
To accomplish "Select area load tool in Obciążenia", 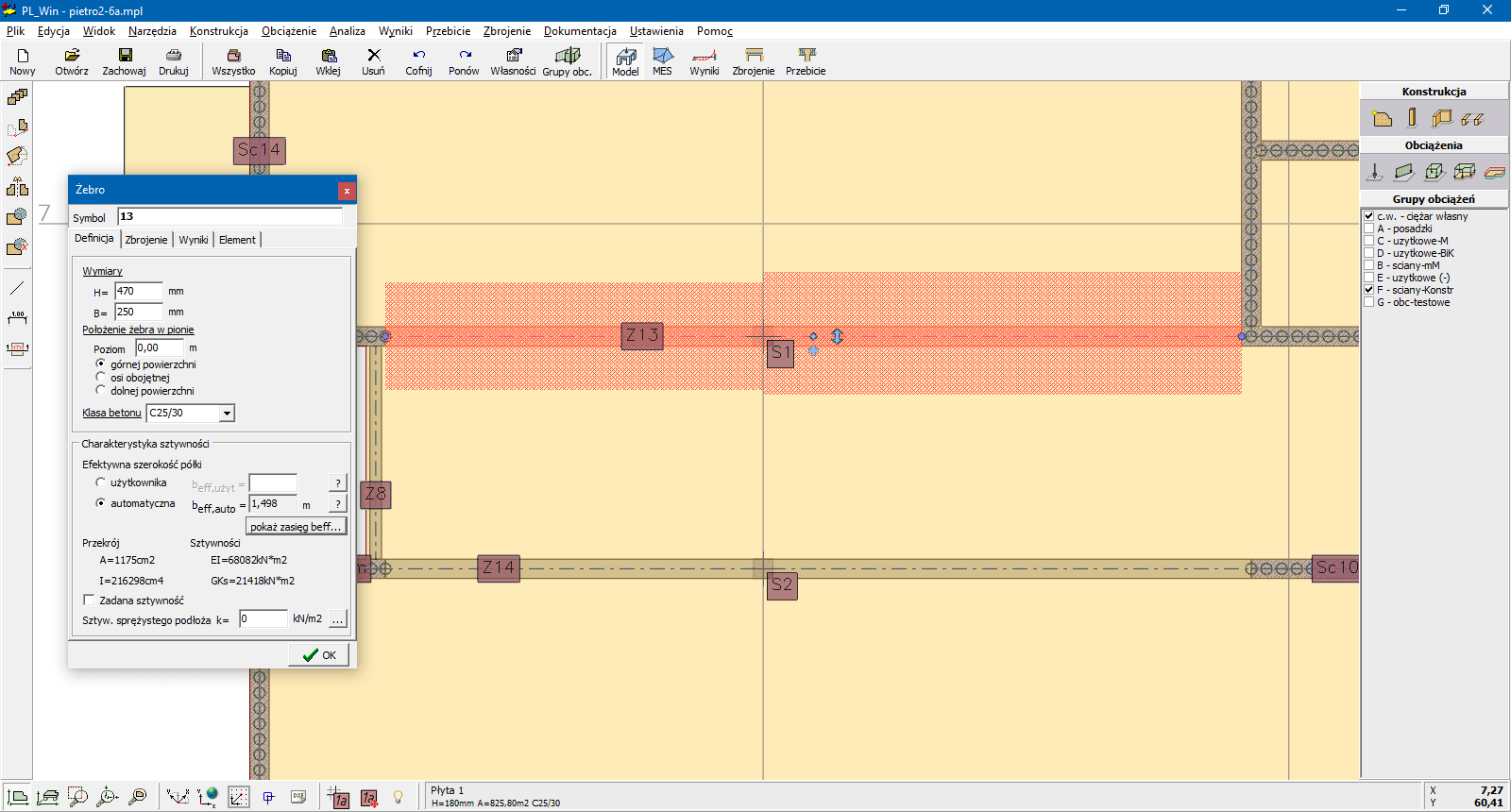I will (1435, 172).
